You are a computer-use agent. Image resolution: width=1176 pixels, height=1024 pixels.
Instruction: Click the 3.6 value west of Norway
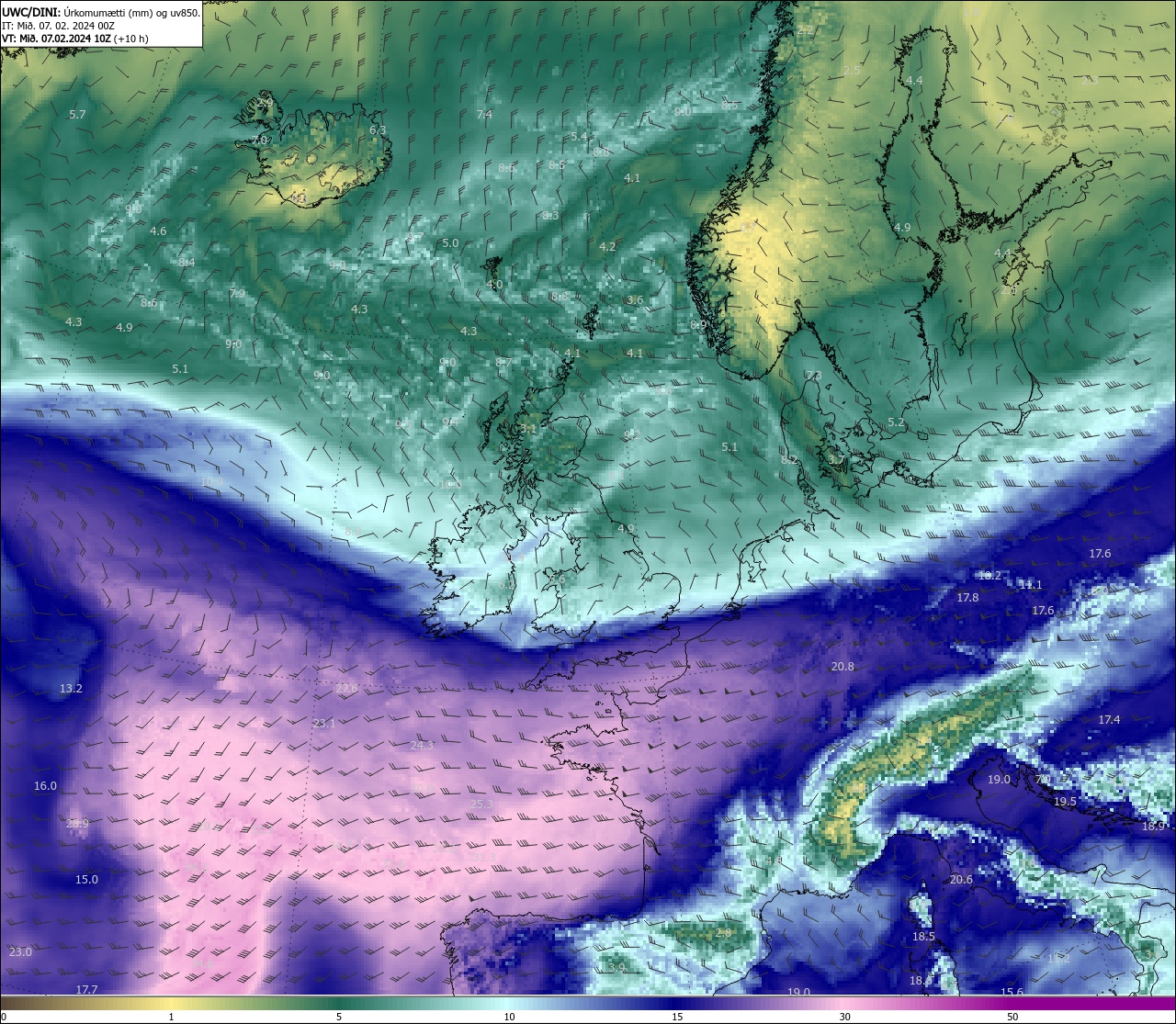pyautogui.click(x=635, y=300)
